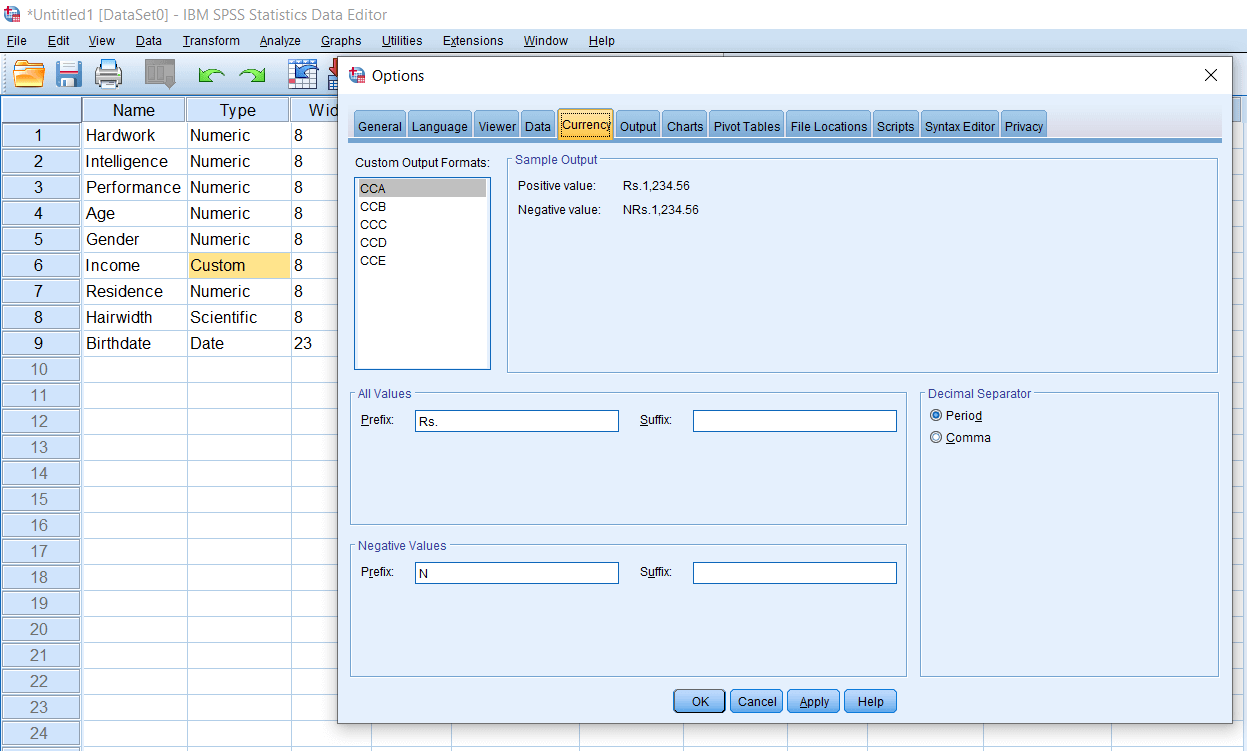Switch to the Pivot Tables tab
Viewport: 1247px width, 751px height.
point(746,126)
